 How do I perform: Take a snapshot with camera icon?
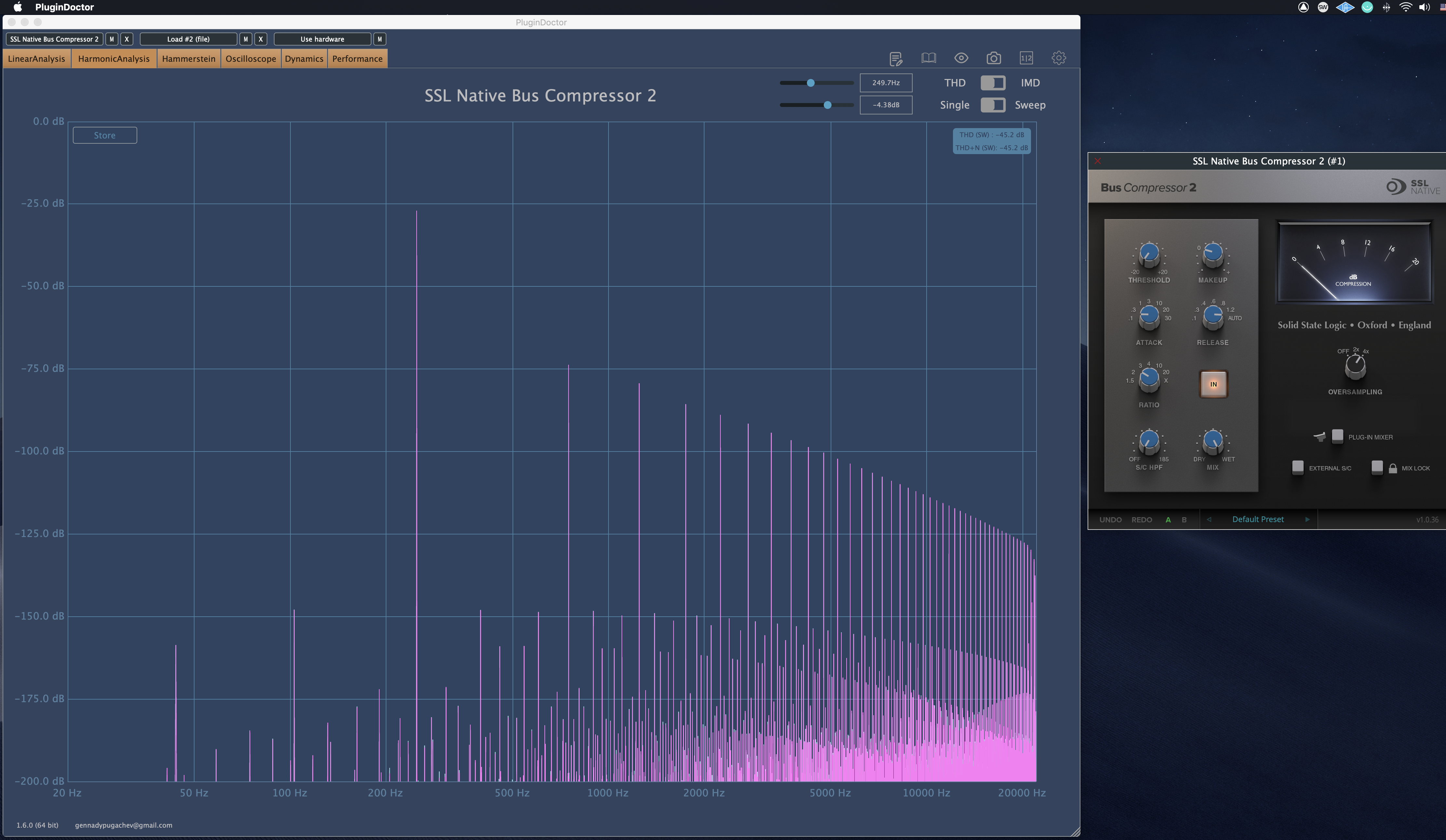click(x=994, y=58)
